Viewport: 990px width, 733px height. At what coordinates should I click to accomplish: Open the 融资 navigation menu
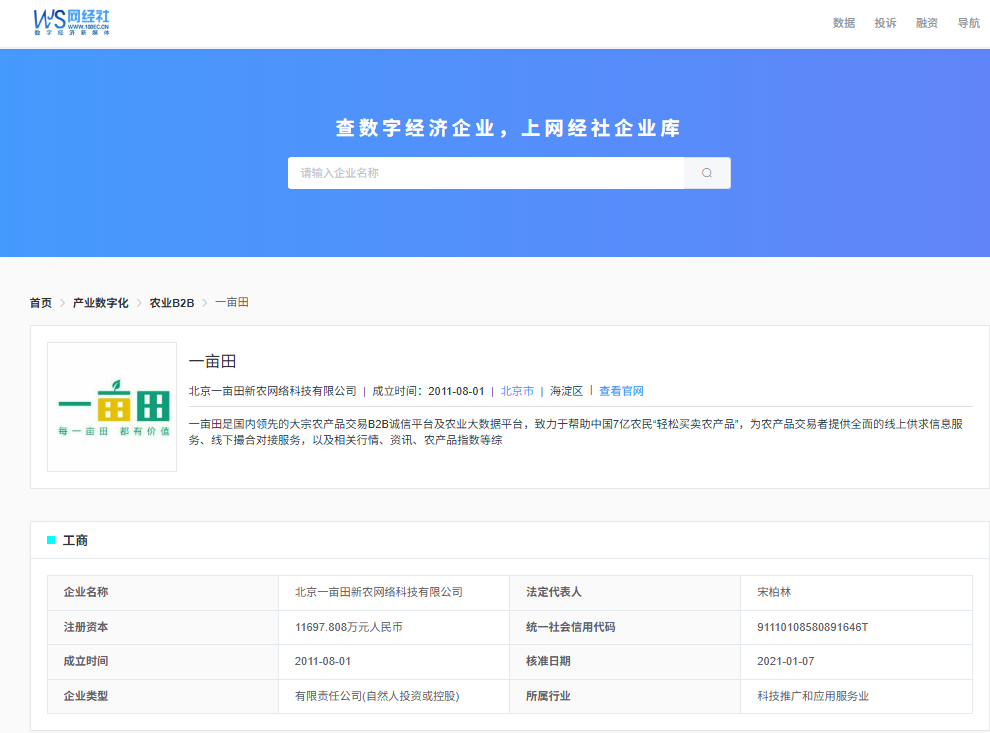click(x=927, y=23)
